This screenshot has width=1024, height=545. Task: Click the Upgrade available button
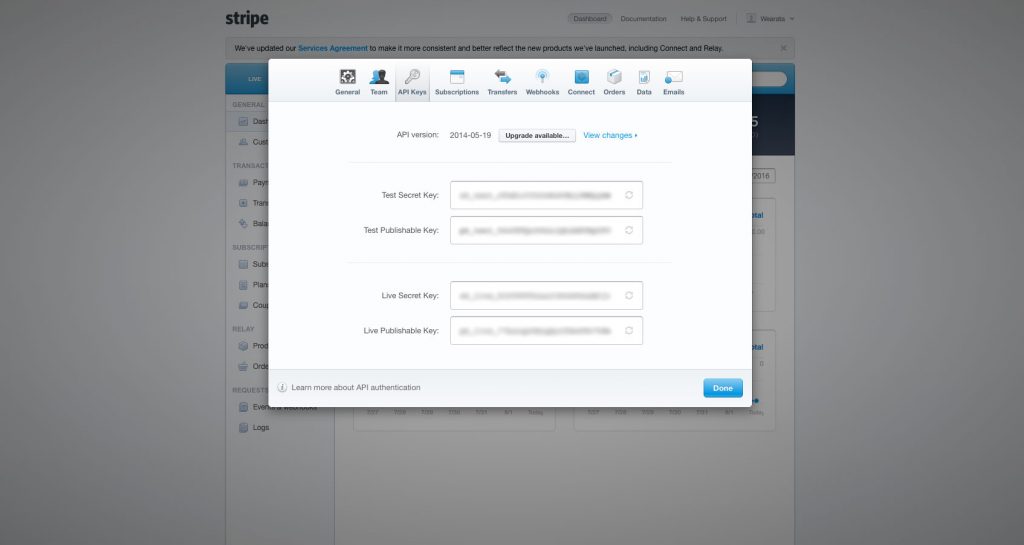(x=537, y=136)
